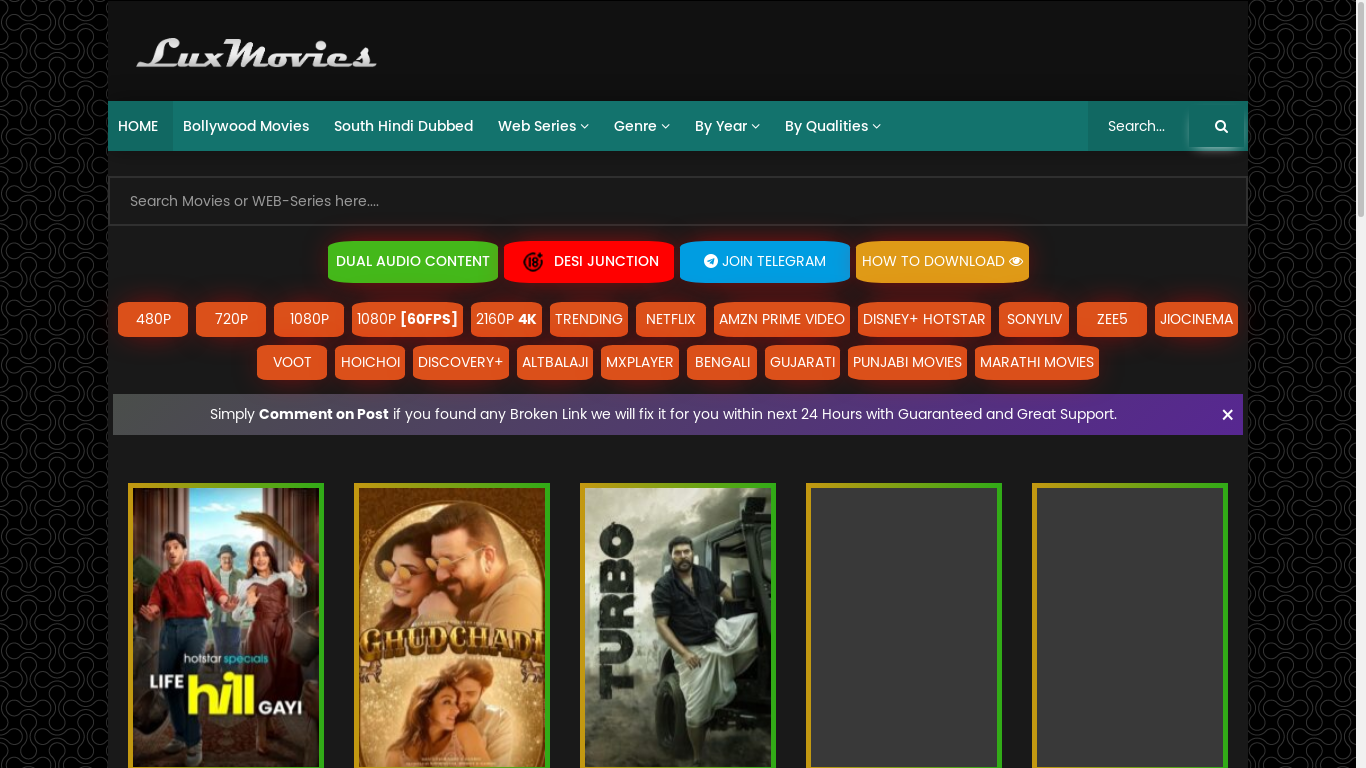This screenshot has width=1366, height=768.
Task: Open DUAL AUDIO CONTENT button
Action: [x=413, y=261]
